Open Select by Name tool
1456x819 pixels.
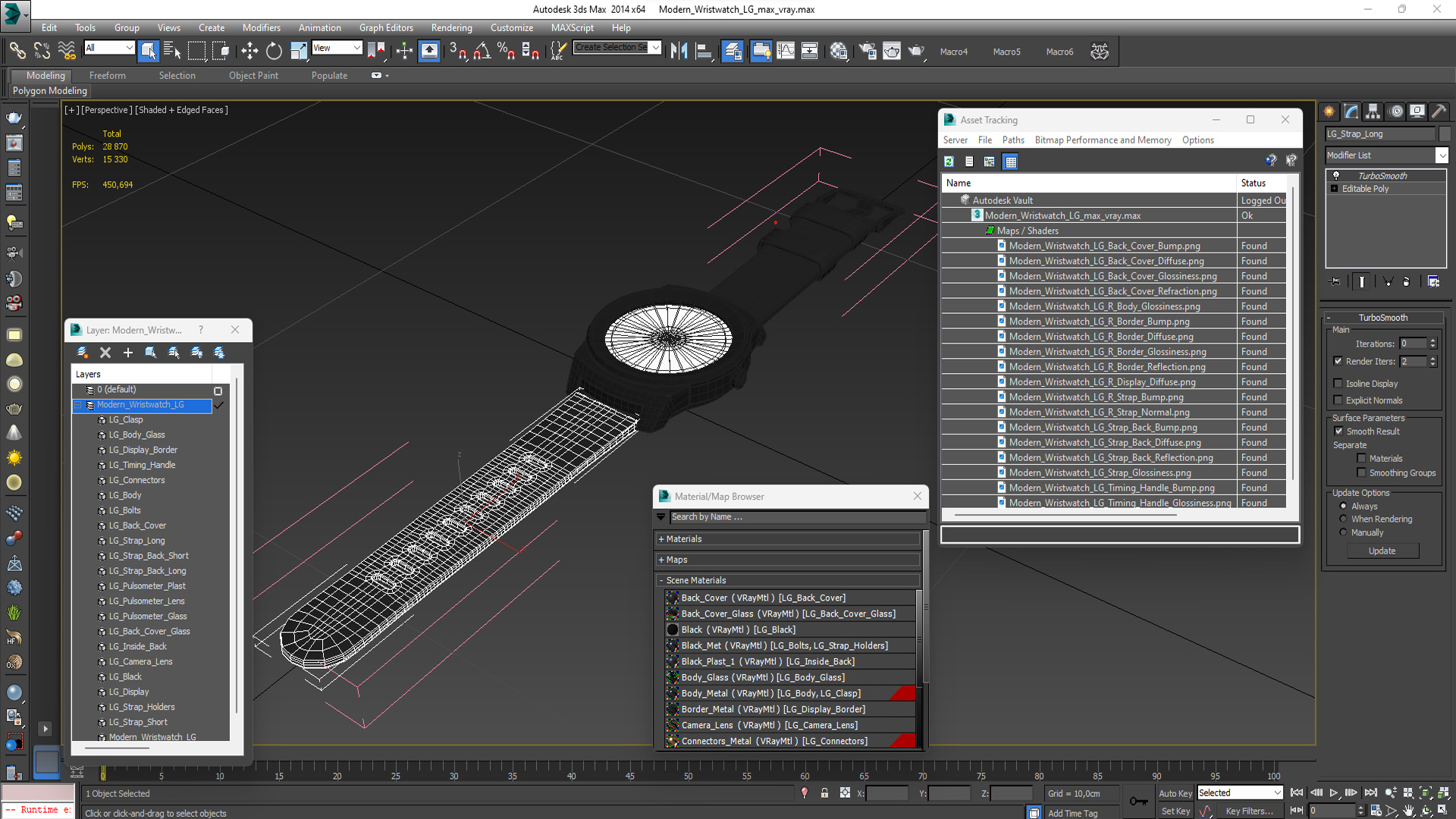[172, 51]
